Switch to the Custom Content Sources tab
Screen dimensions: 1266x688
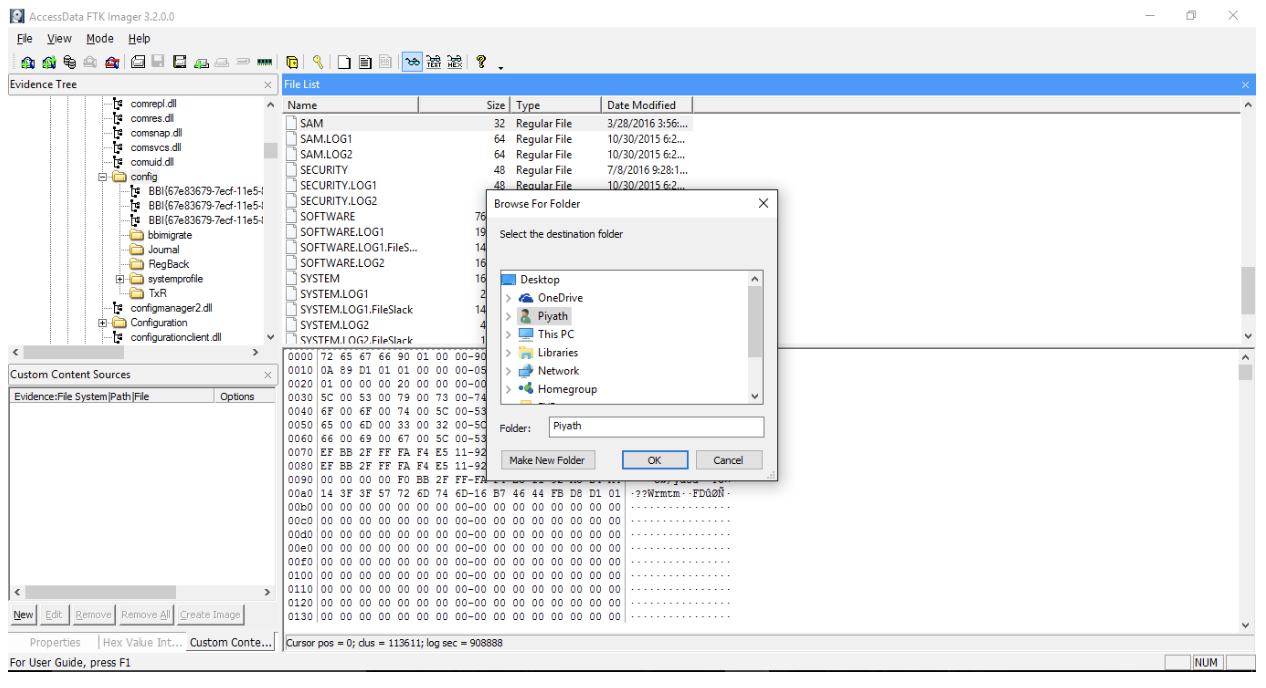click(231, 642)
